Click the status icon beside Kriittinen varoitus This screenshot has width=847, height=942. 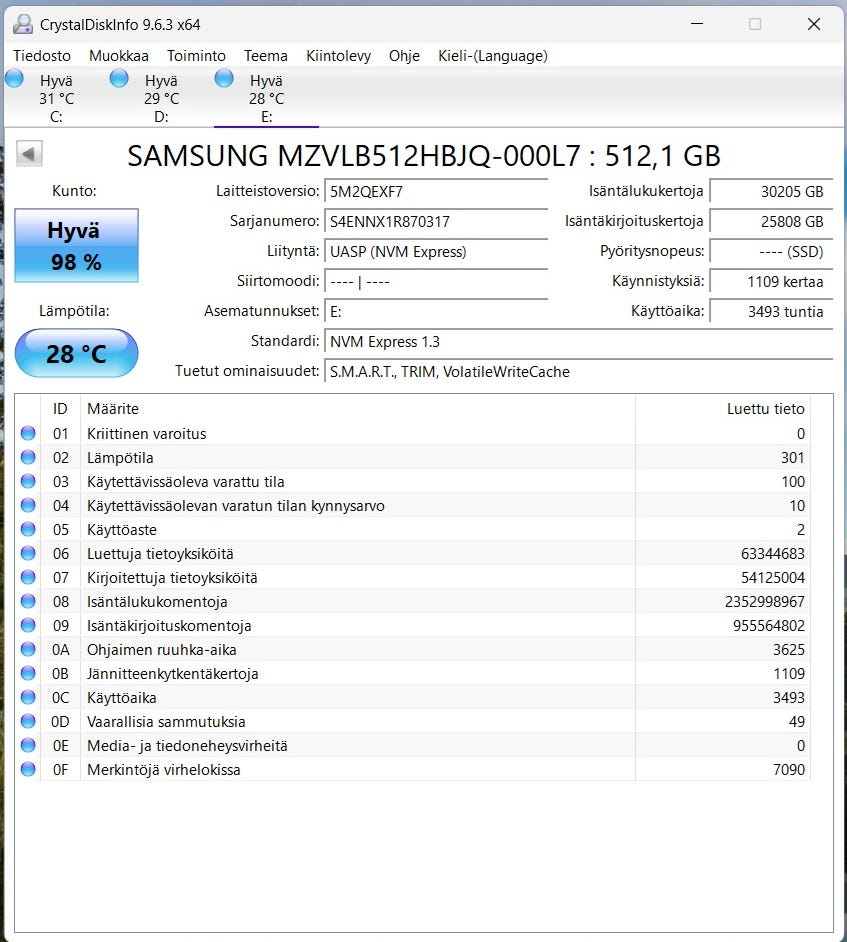pos(28,433)
